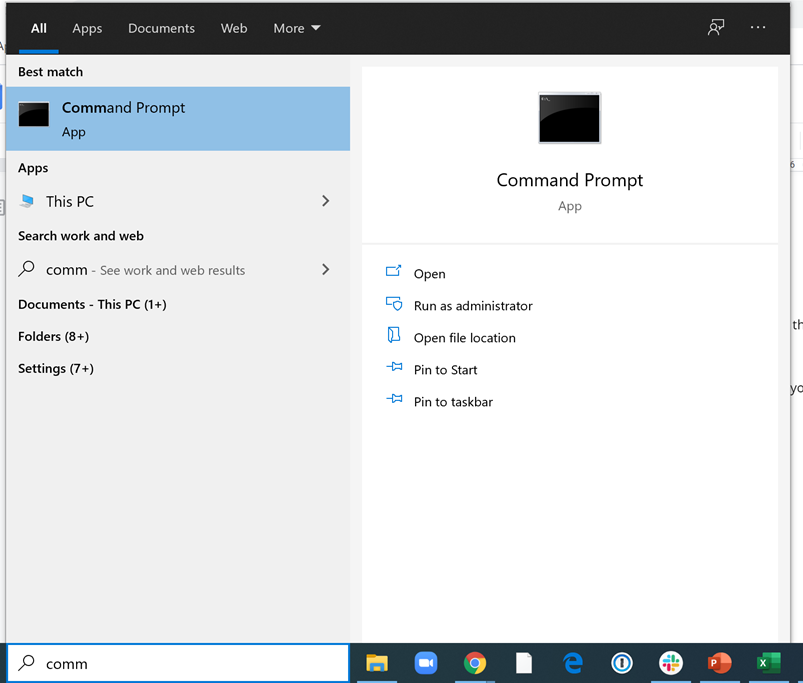This screenshot has width=803, height=683.
Task: Click the Search work and web heading
Action: point(81,236)
